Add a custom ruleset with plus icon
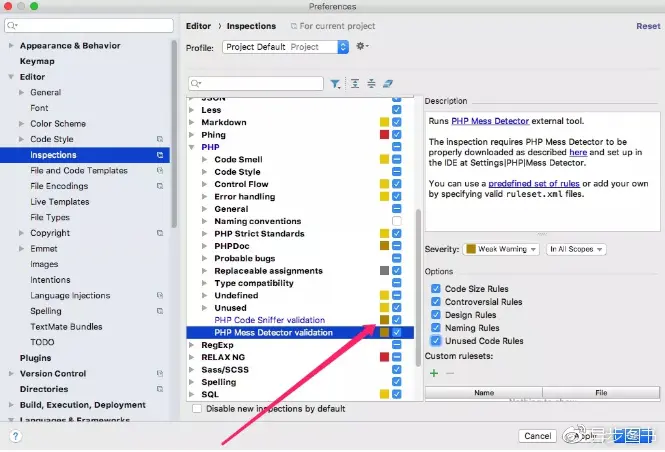This screenshot has height=452, width=665. 434,373
